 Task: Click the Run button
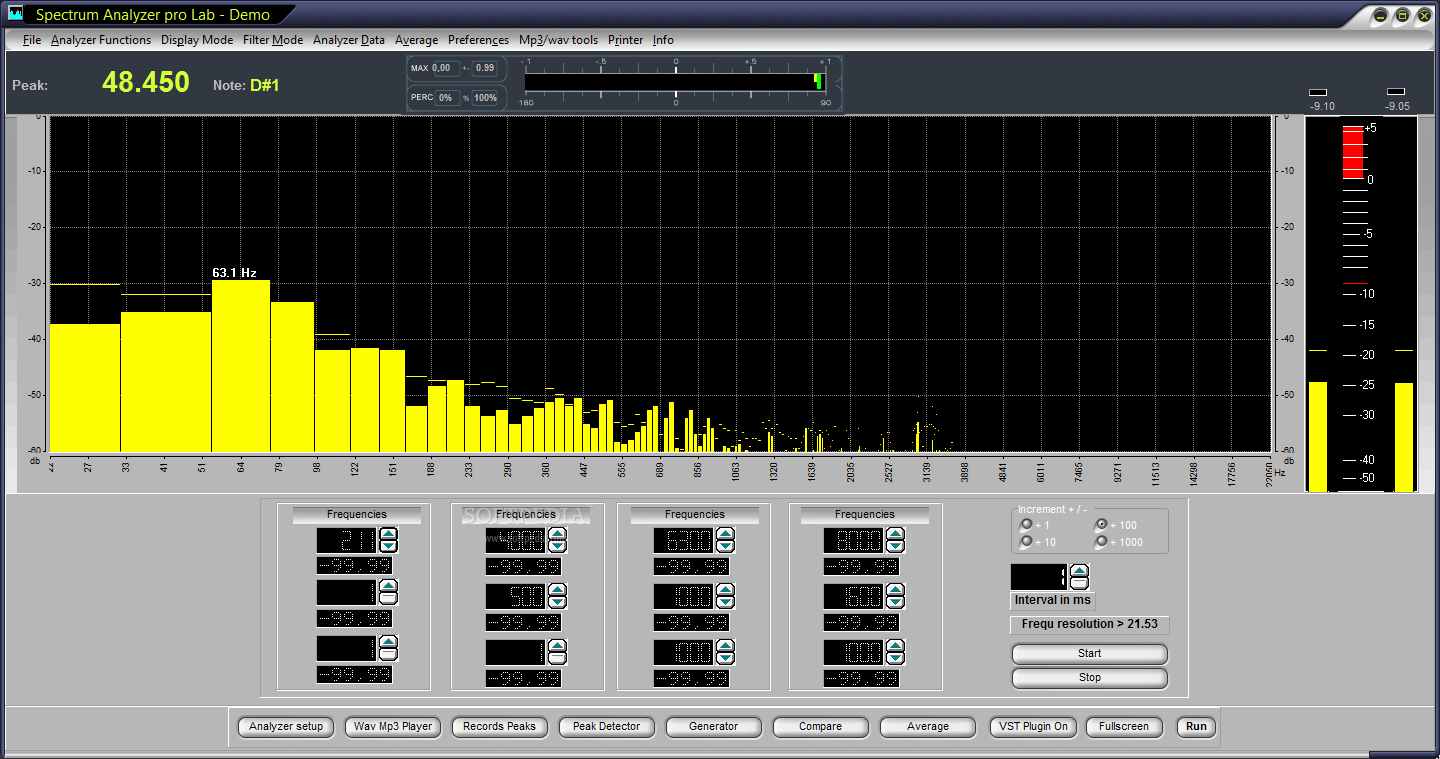pyautogui.click(x=1197, y=727)
